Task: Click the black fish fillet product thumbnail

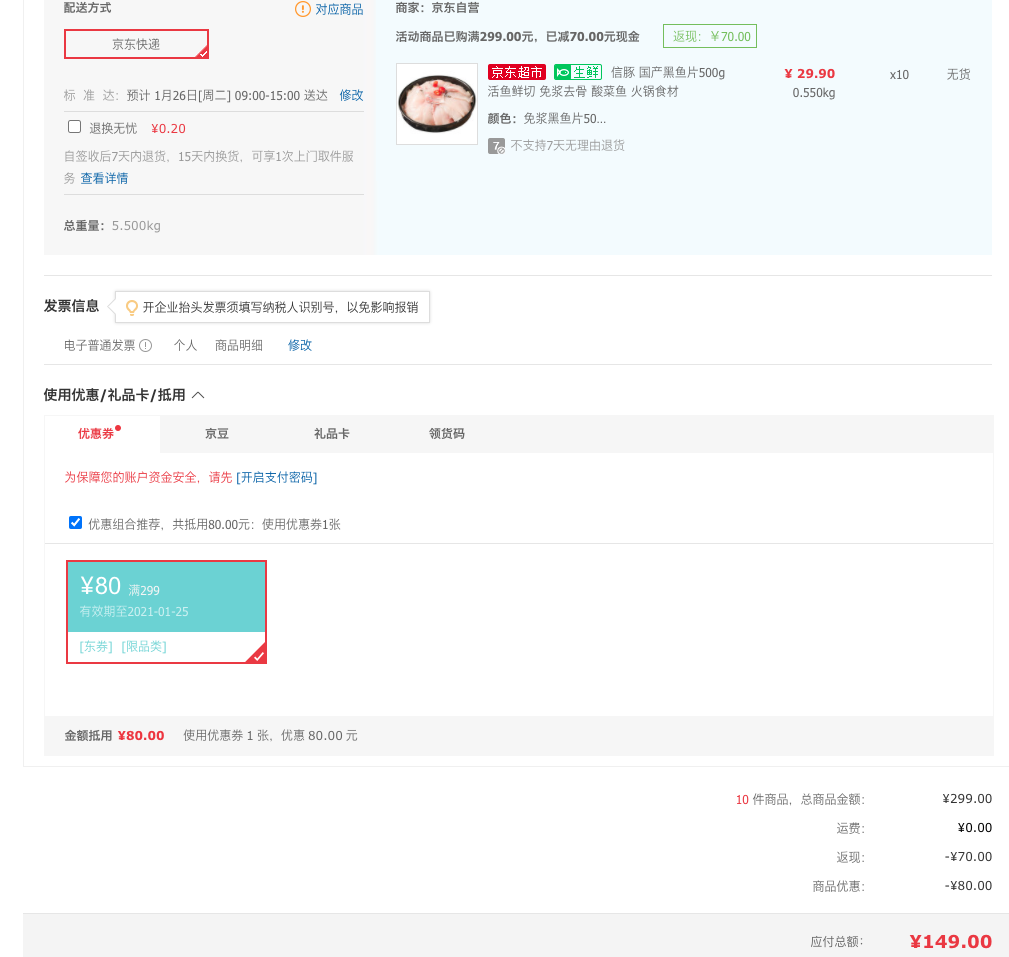Action: coord(437,104)
